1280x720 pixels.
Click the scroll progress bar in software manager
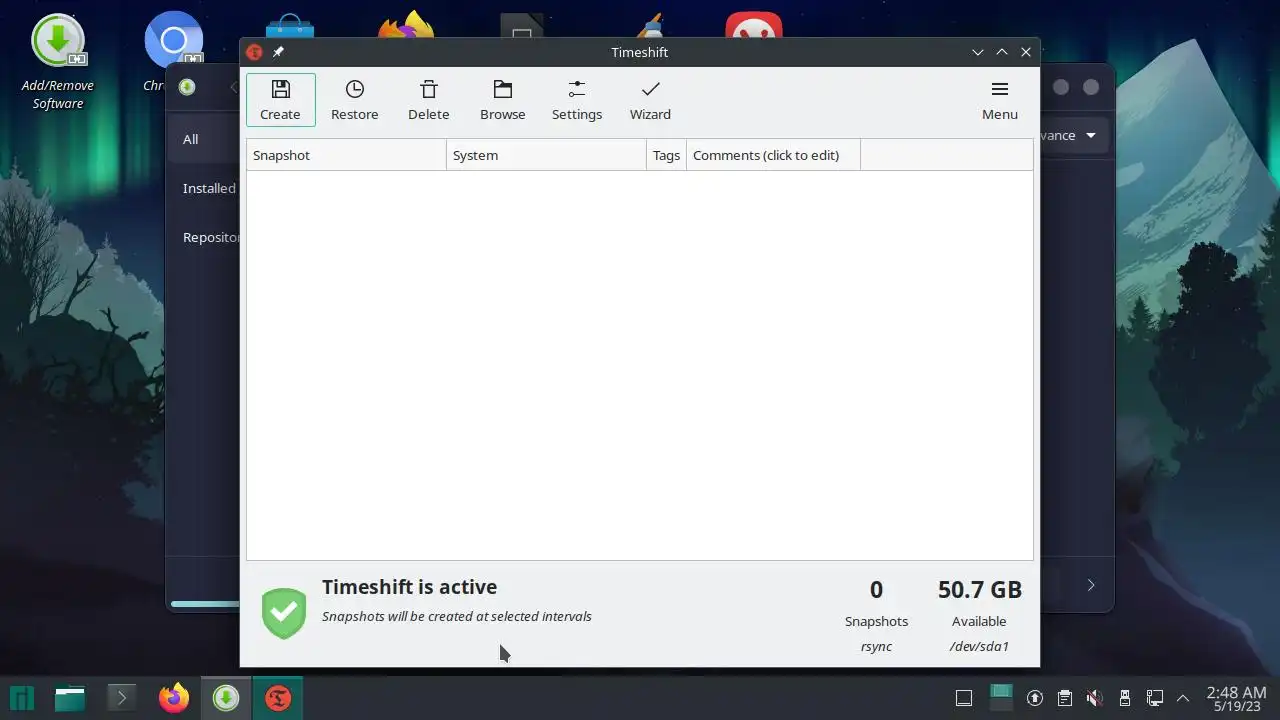coord(205,604)
